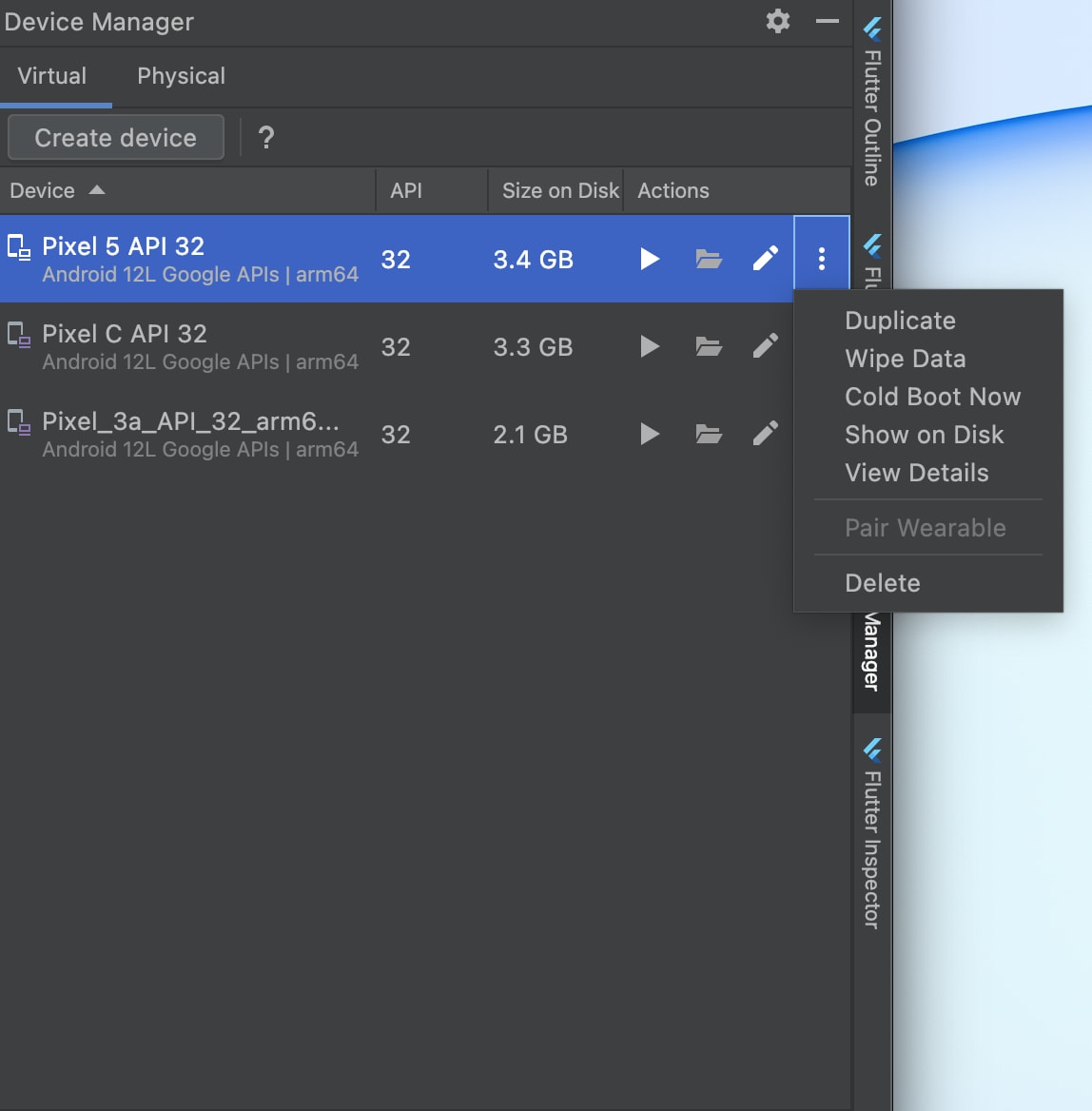The height and width of the screenshot is (1111, 1092).
Task: Launch the Pixel 5 API 32 emulator
Action: pos(649,259)
